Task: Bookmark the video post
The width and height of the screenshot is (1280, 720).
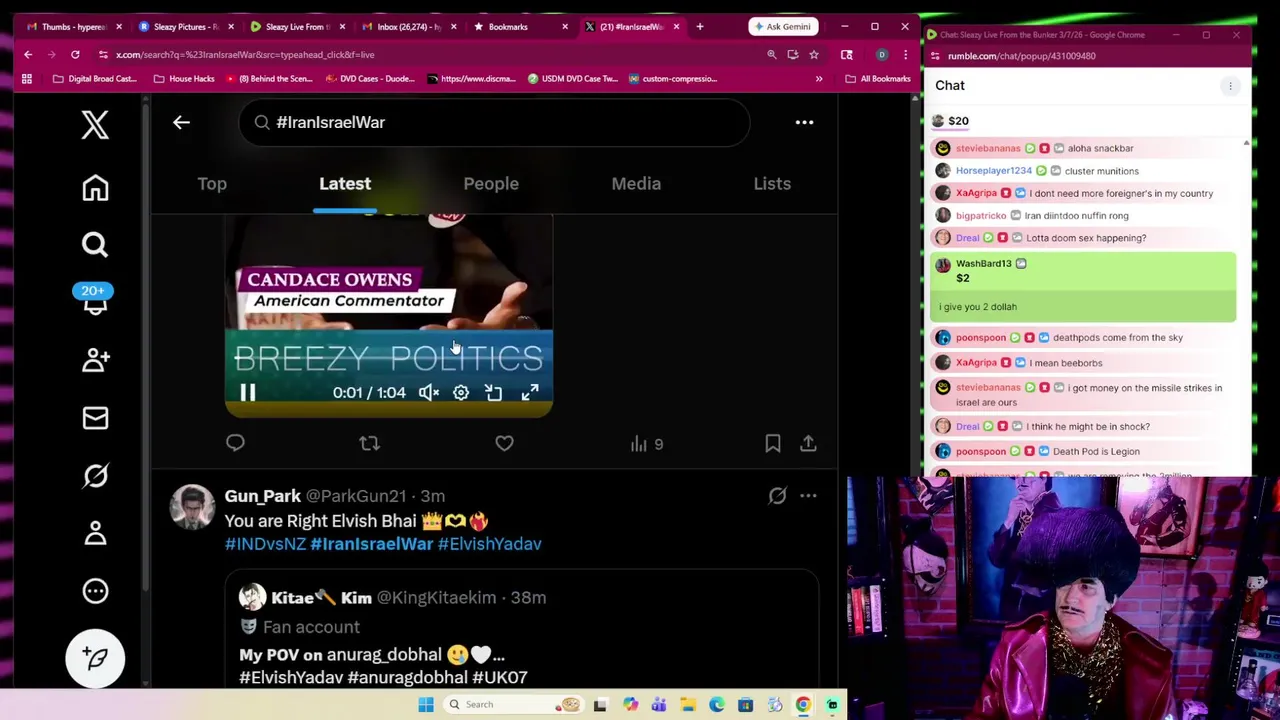Action: point(773,443)
